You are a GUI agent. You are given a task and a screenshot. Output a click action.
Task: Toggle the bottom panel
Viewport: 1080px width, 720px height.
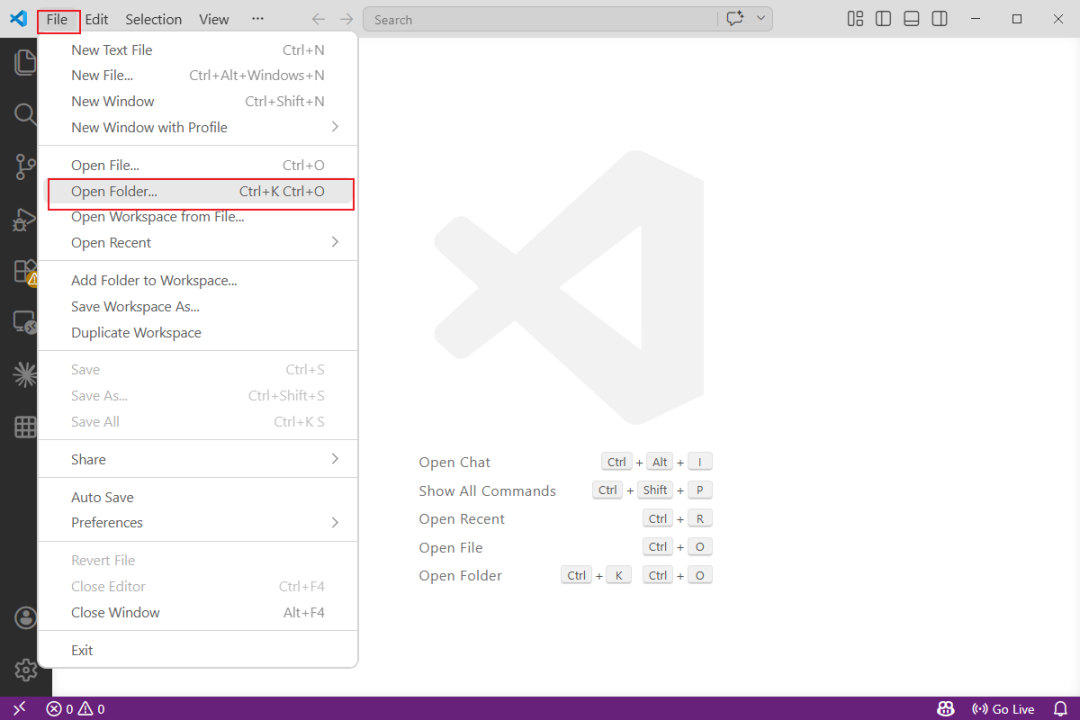911,19
